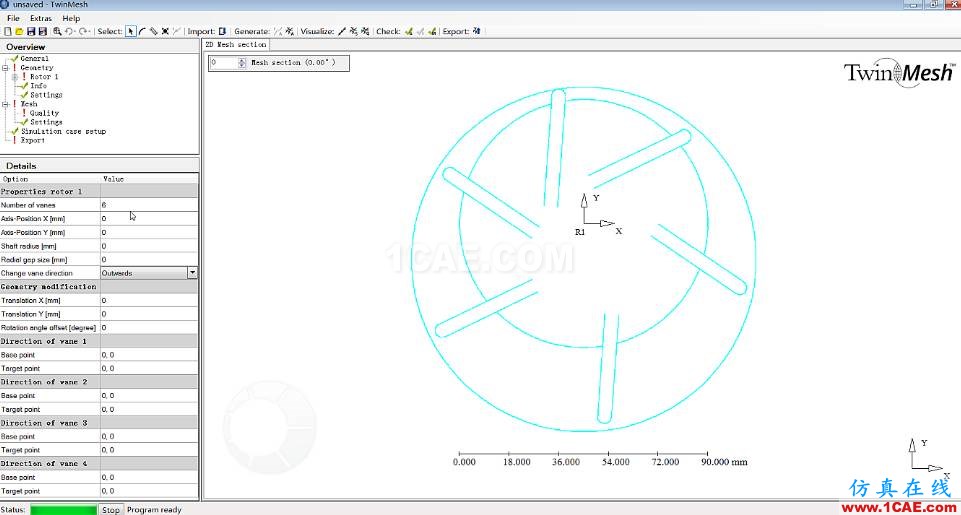Select the Mesh tree item

(x=29, y=104)
